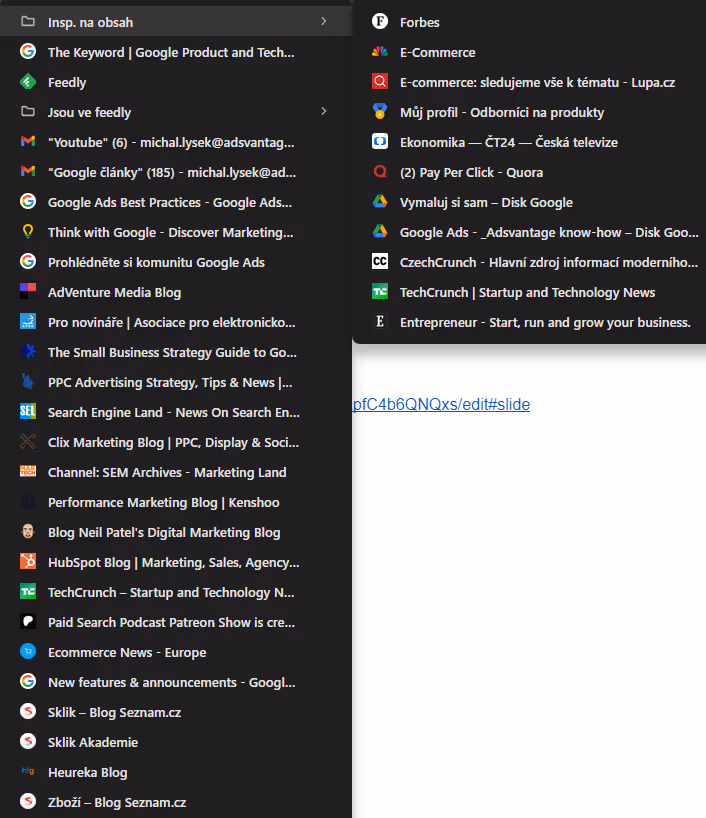Select "New features & announcements - Googl..."

176,682
